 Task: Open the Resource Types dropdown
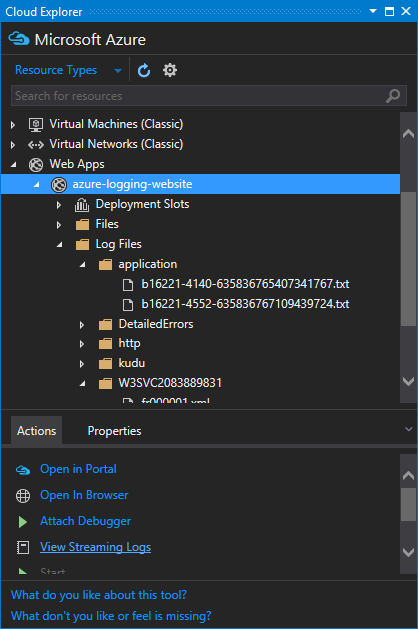68,70
